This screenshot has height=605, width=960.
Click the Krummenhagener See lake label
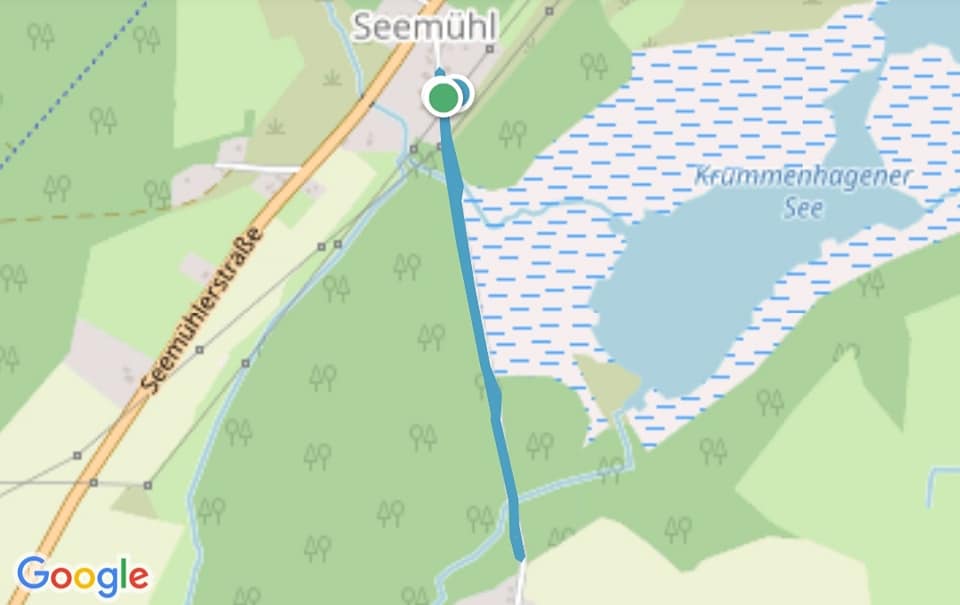(804, 192)
